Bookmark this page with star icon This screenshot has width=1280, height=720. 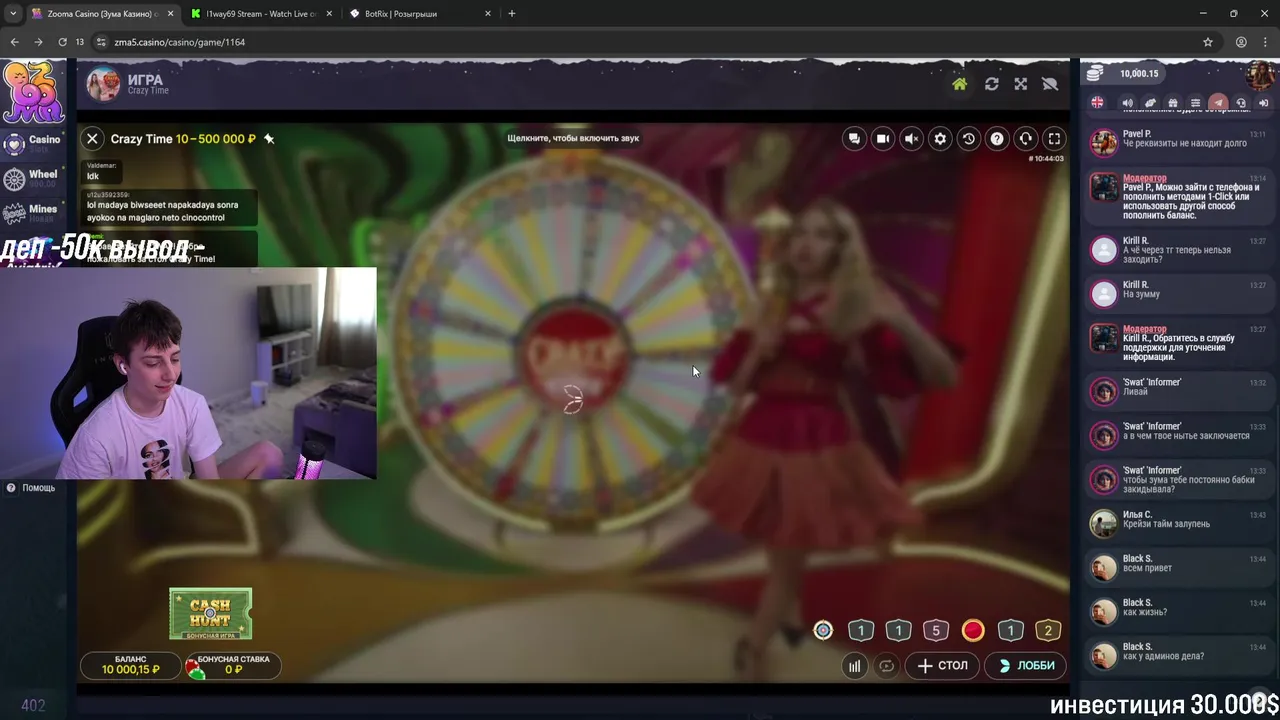(x=1208, y=42)
